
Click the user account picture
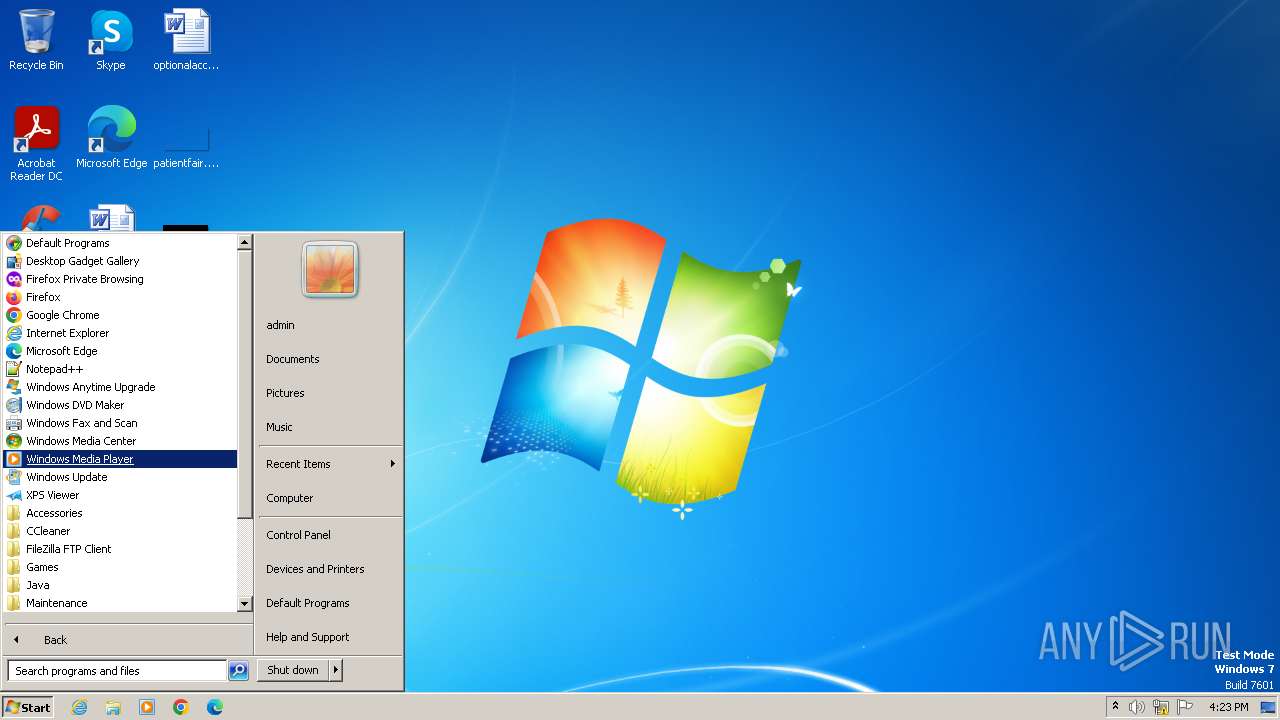click(x=330, y=270)
